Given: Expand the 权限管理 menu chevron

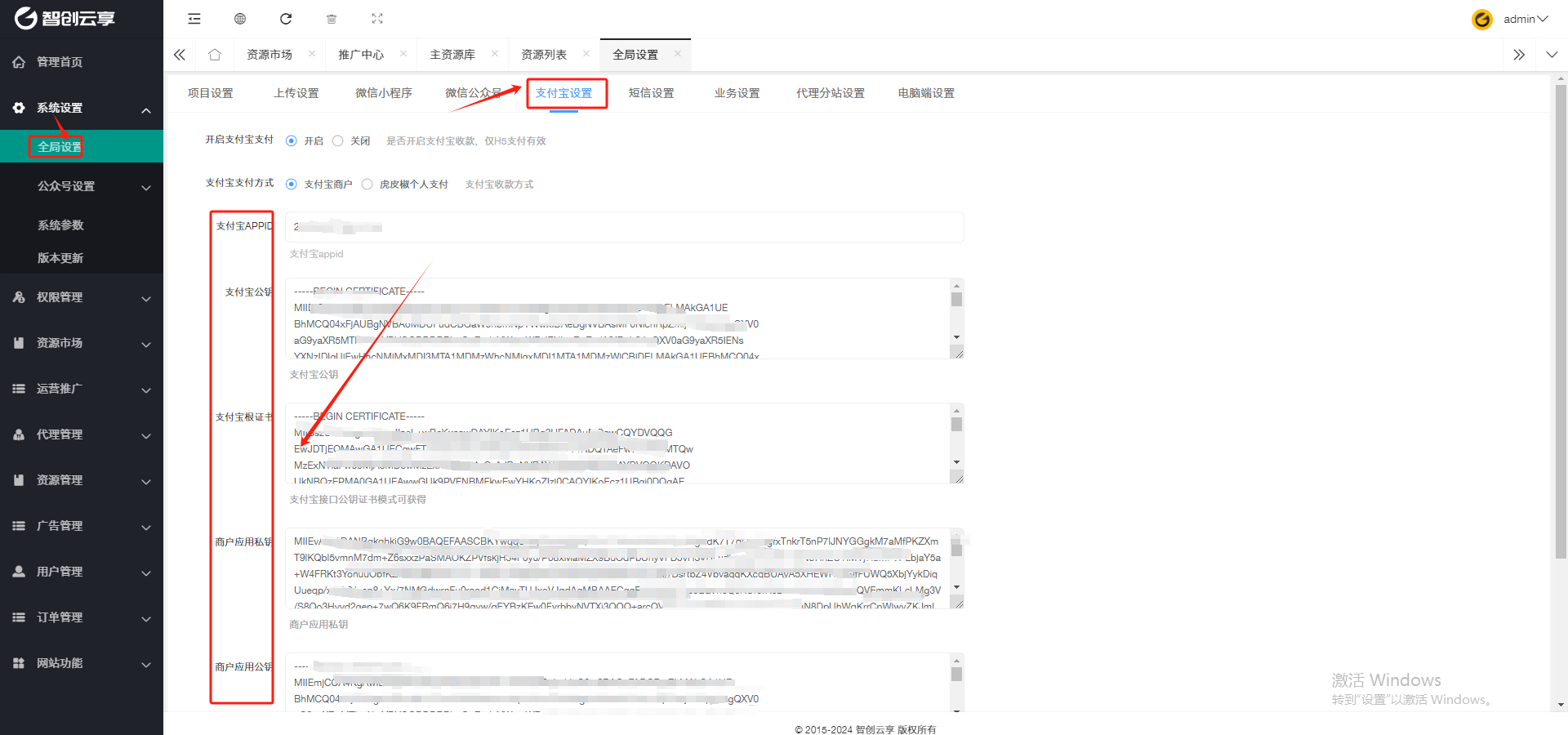Looking at the screenshot, I should point(146,299).
